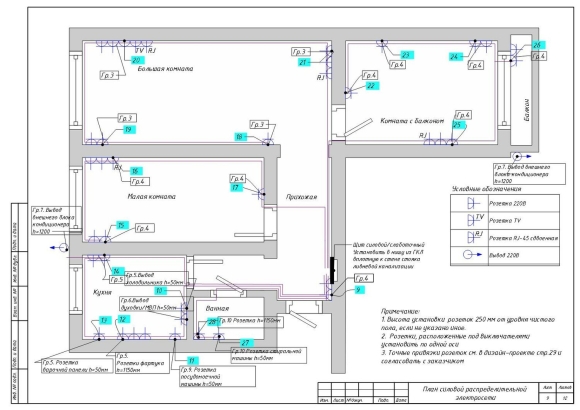Image resolution: width=580 pixels, height=410 pixels.
Task: Select cyan tag number 9 by panel
Action: coord(358,289)
